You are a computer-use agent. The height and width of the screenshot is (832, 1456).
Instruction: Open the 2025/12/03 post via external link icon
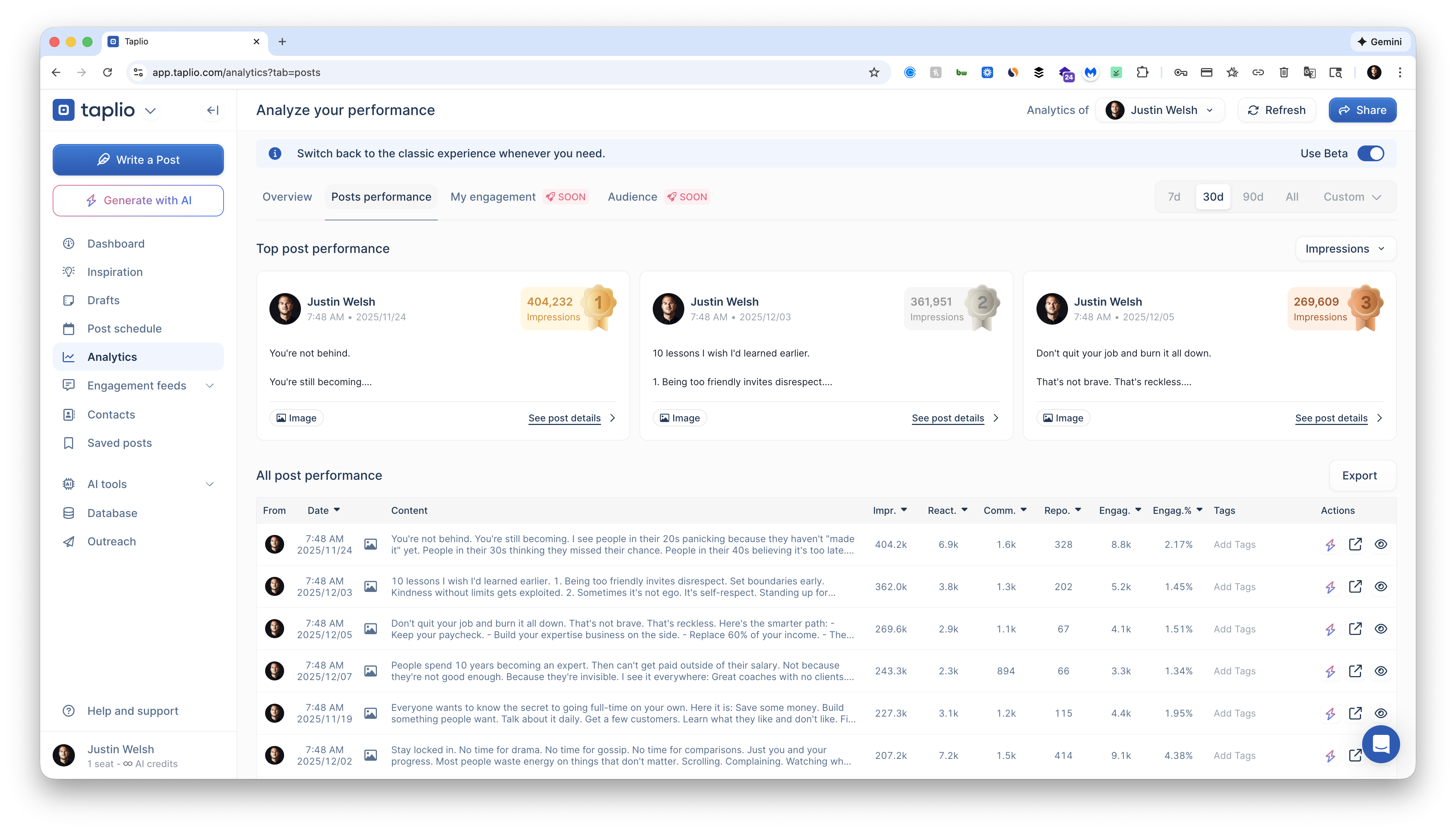pyautogui.click(x=1355, y=587)
